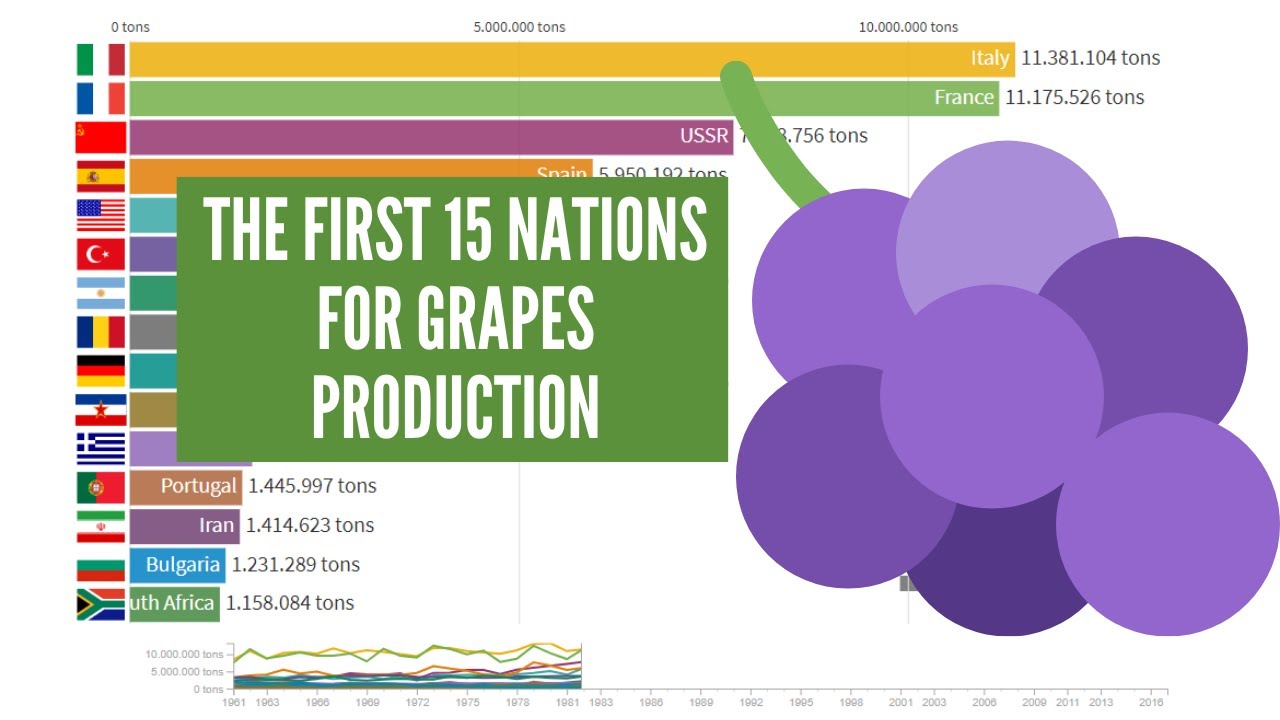Click the 1961 year on the timeline
Image resolution: width=1280 pixels, height=720 pixels.
coord(234,703)
